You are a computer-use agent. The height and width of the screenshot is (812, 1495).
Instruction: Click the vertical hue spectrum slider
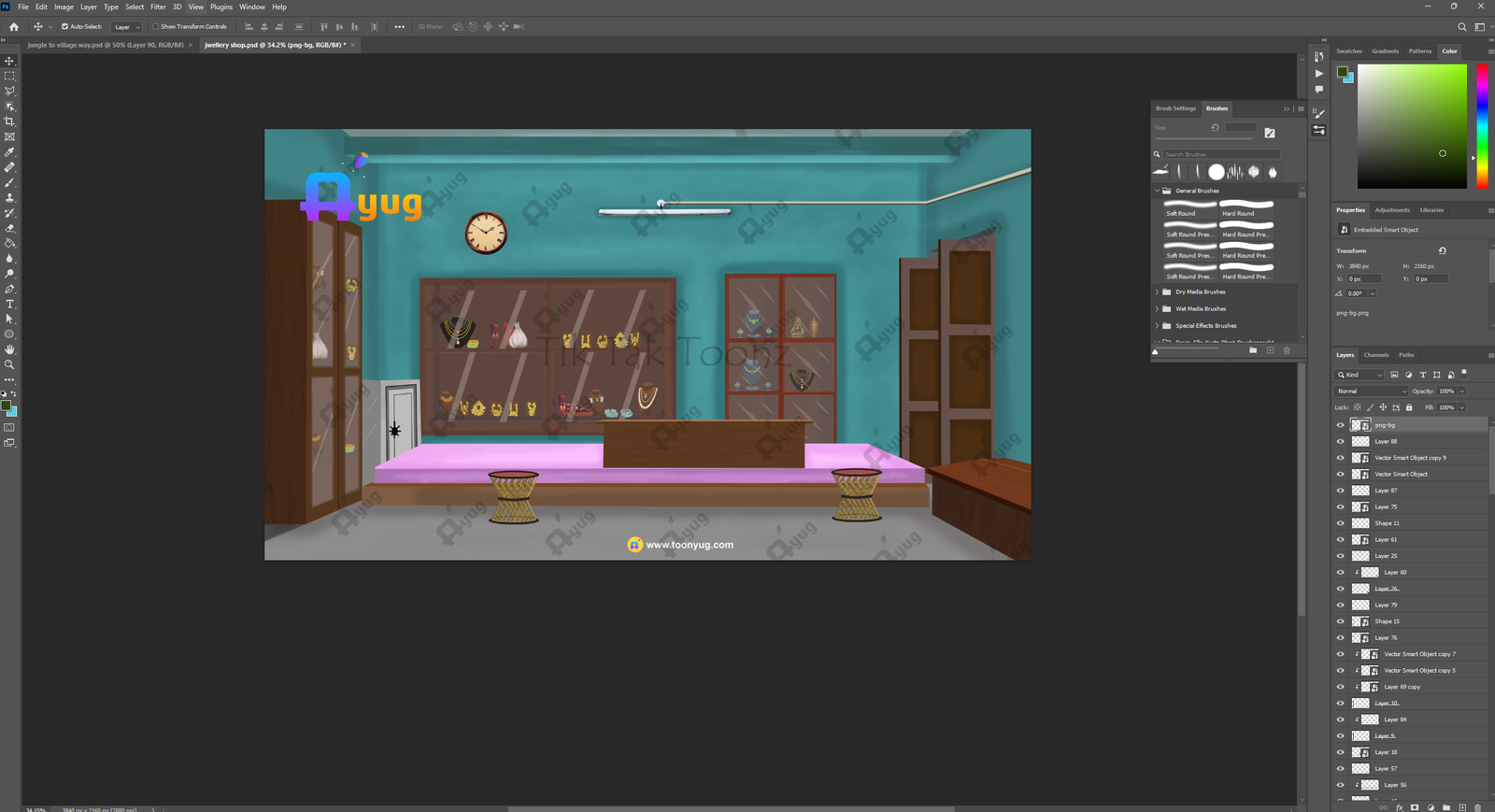coord(1482,126)
